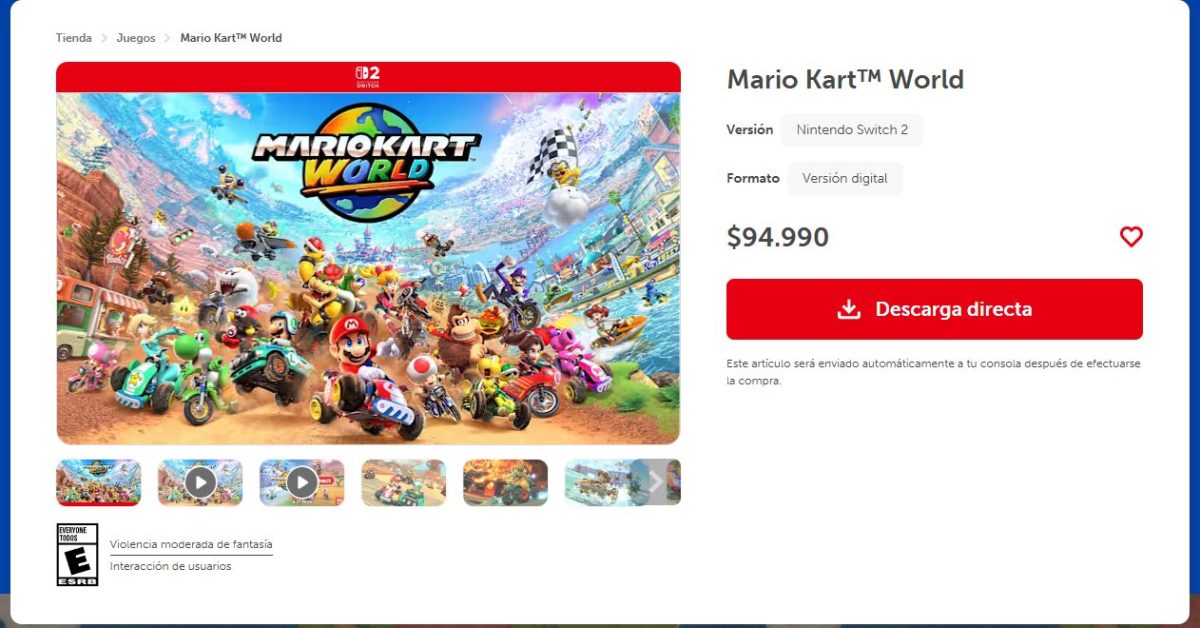Add Mario Kart World to wishlist heart
Viewport: 1200px width, 628px height.
pyautogui.click(x=1131, y=237)
